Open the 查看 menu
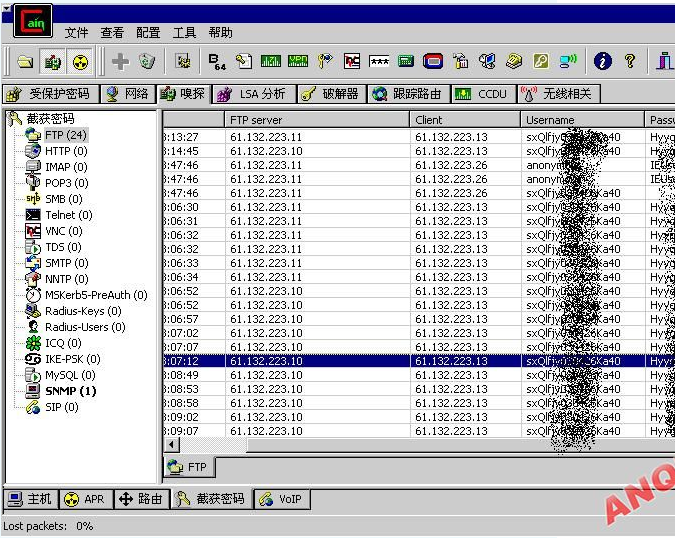The image size is (675, 538). pos(112,32)
